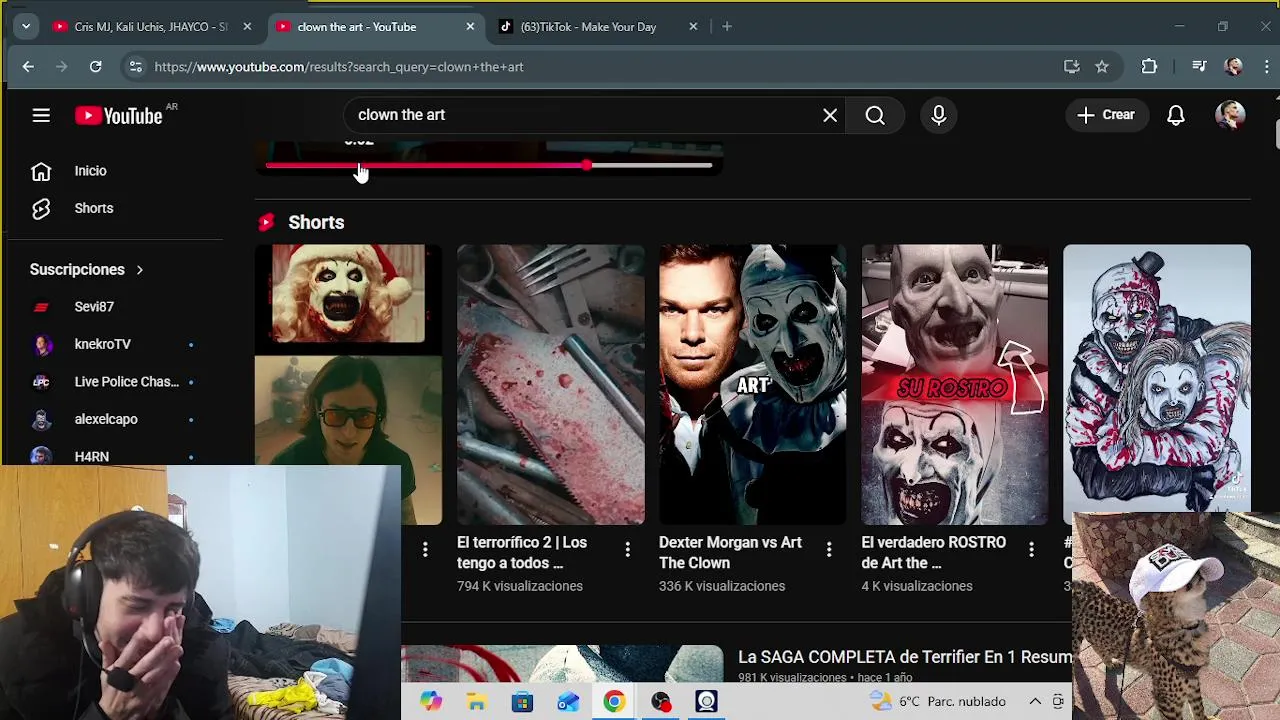
Task: Open the Dexter Morgan vs Art The Clown title
Action: [x=730, y=553]
